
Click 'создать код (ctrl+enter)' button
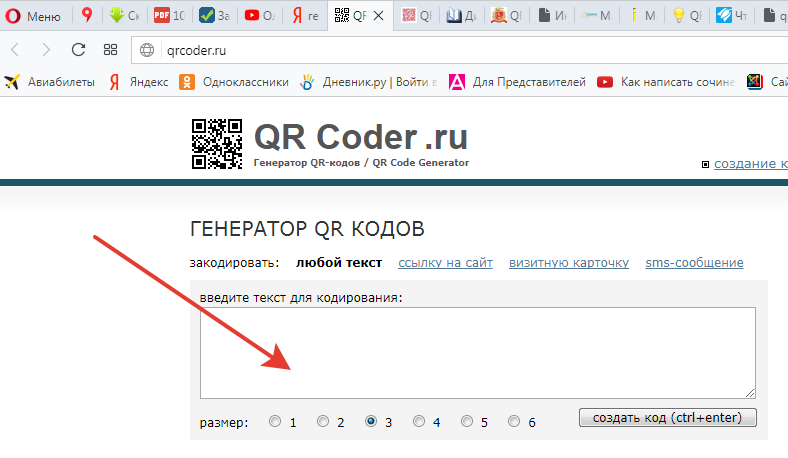click(667, 417)
